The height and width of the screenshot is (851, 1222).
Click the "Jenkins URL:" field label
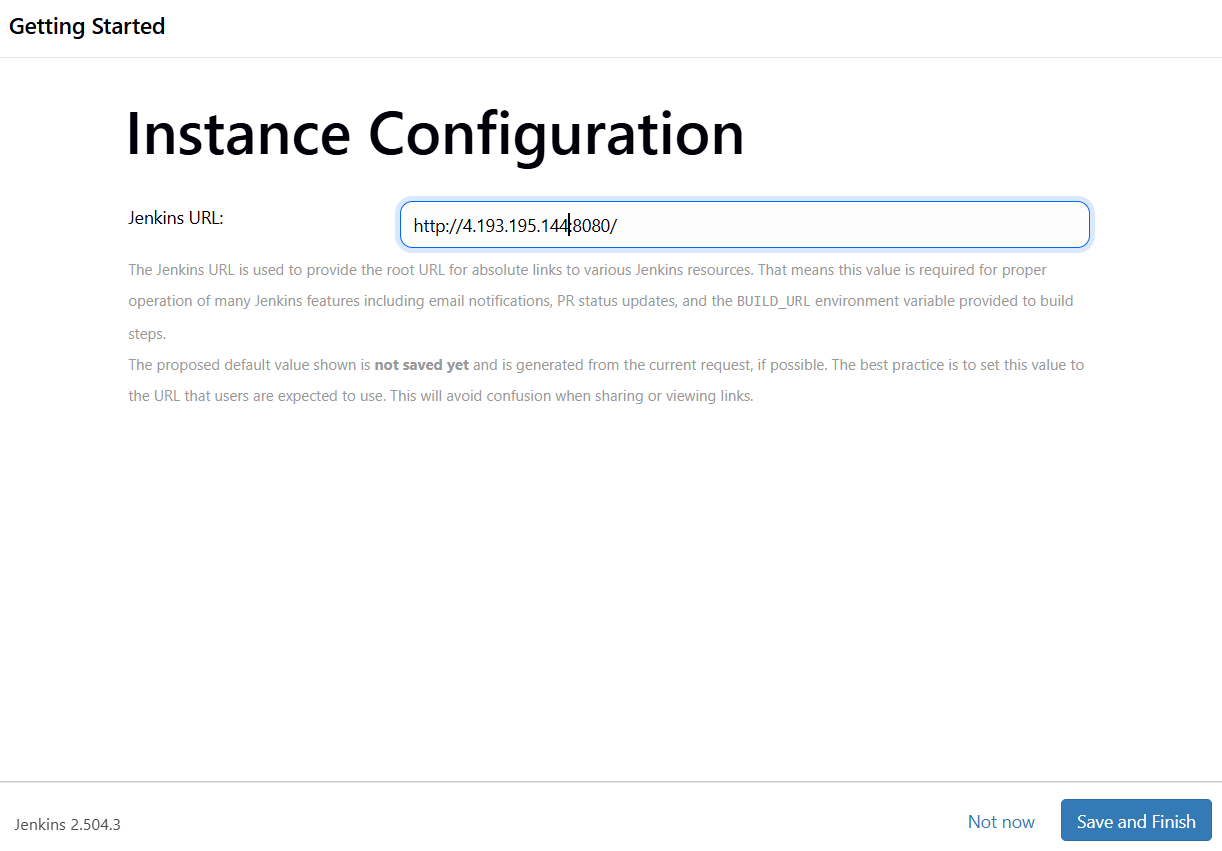click(x=175, y=217)
